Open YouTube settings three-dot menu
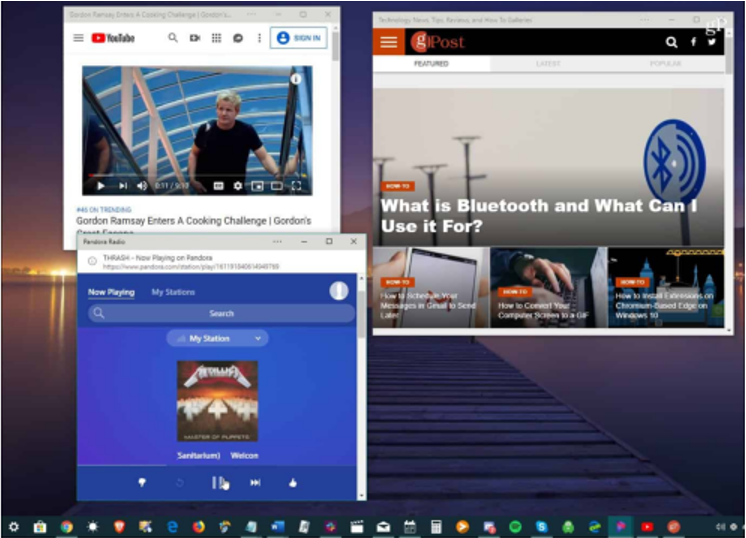 click(259, 38)
